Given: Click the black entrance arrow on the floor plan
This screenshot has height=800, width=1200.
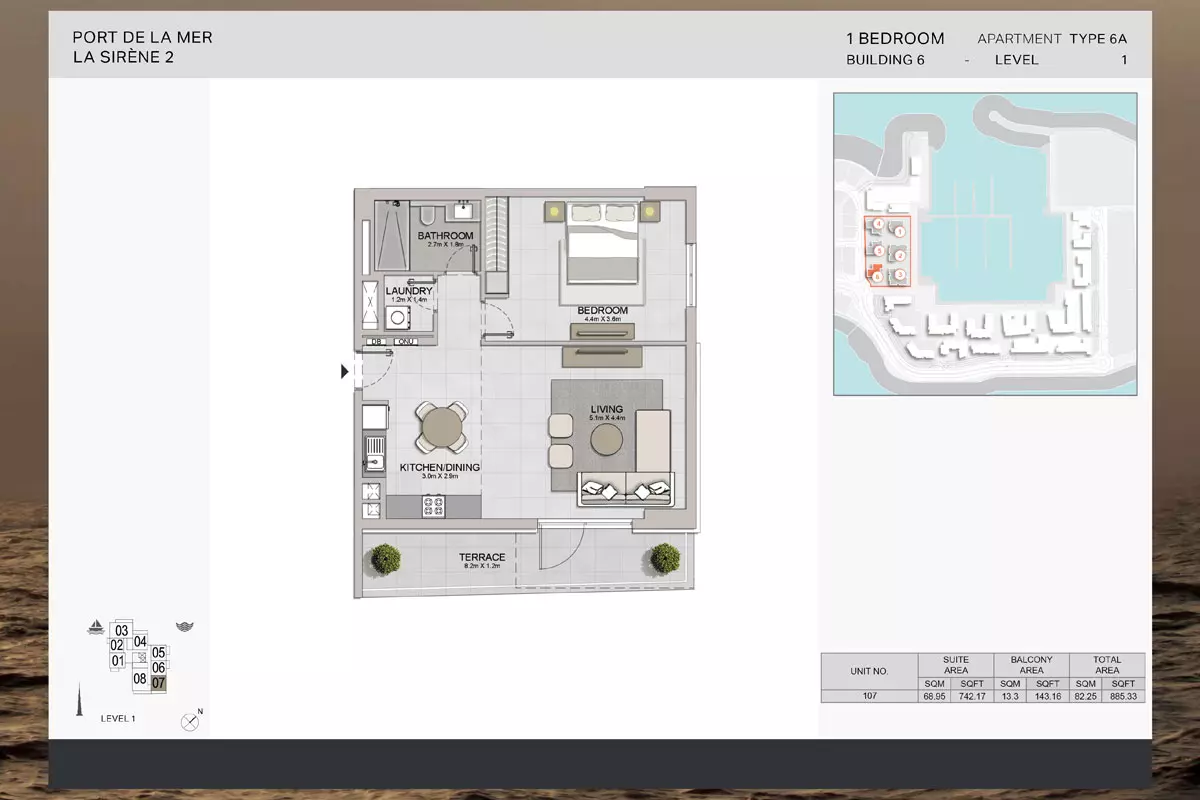Looking at the screenshot, I should point(345,372).
